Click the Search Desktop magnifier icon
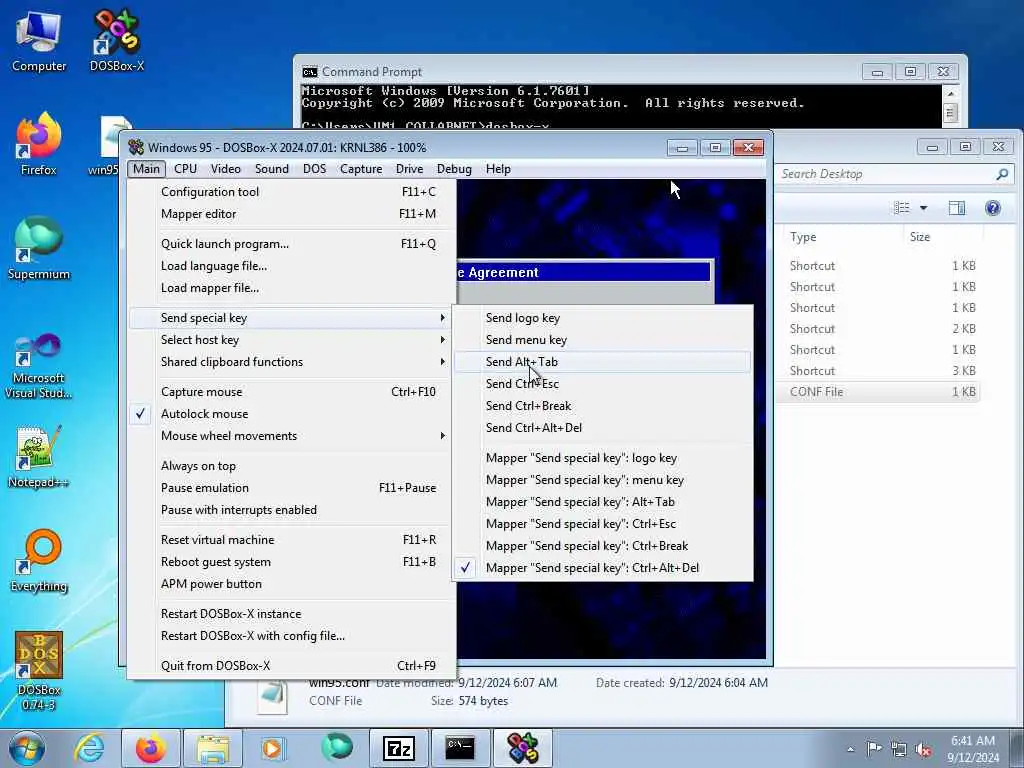1024x768 pixels. [1002, 174]
